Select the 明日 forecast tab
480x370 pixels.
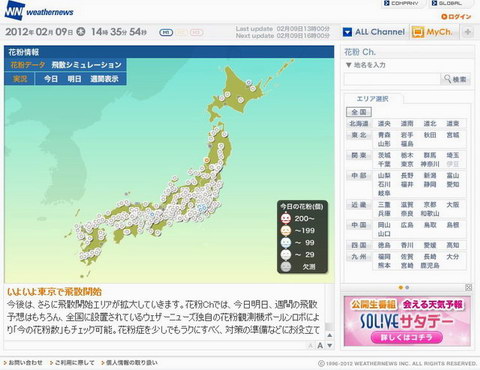point(74,79)
